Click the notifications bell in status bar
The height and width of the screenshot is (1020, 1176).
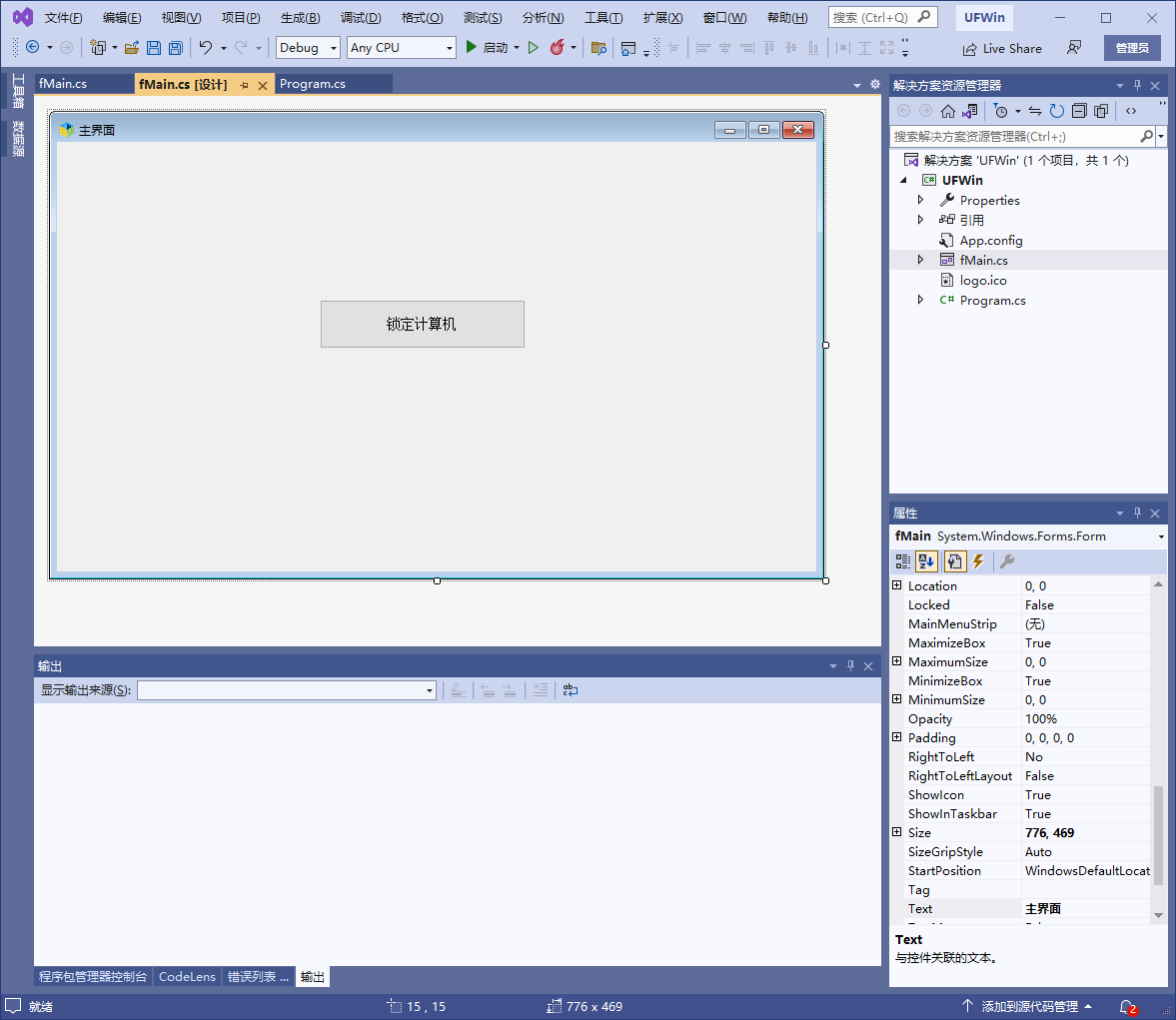(x=1127, y=1006)
